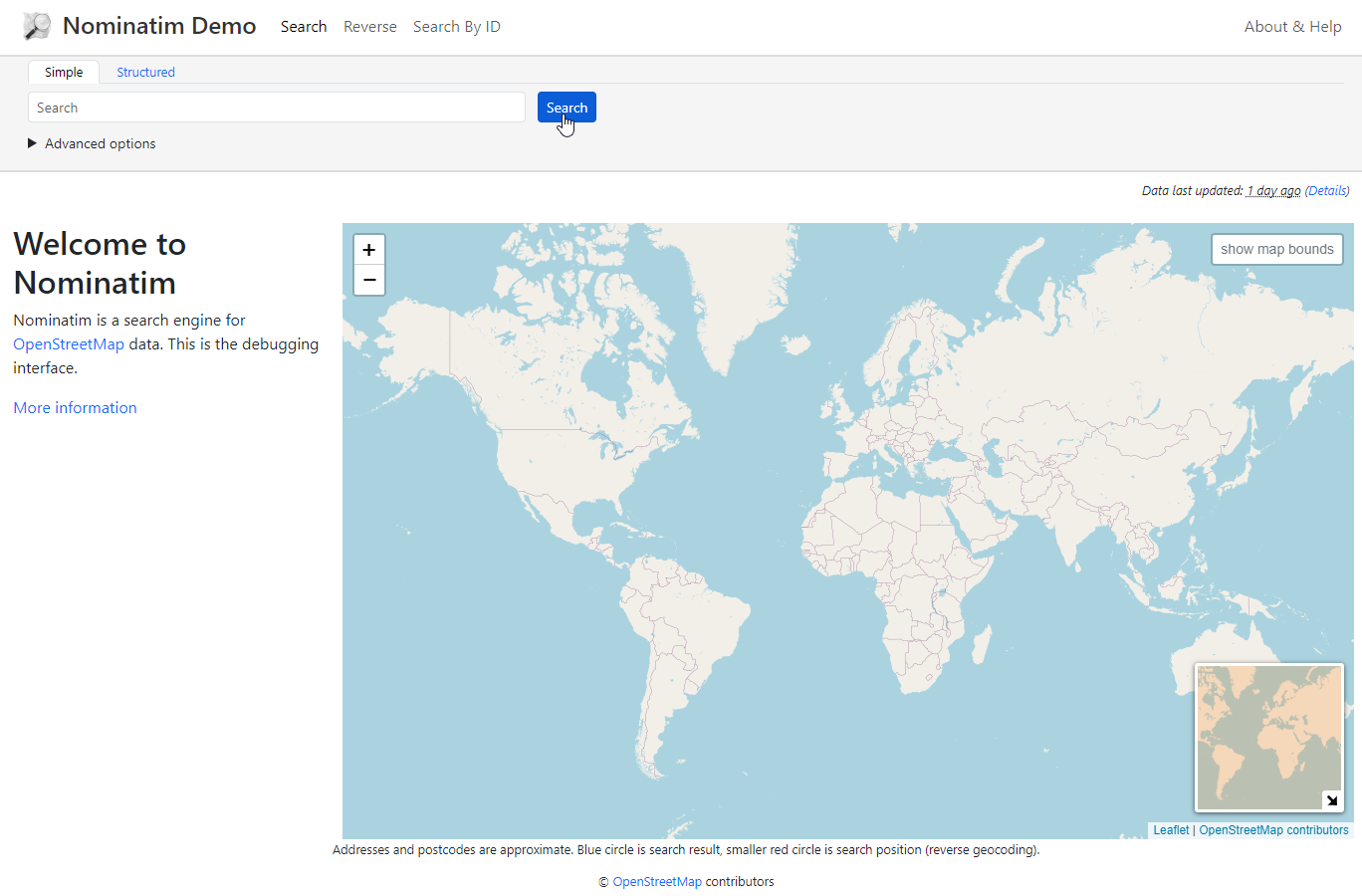1362x896 pixels.
Task: Zoom in using the map plus icon
Action: tap(368, 249)
